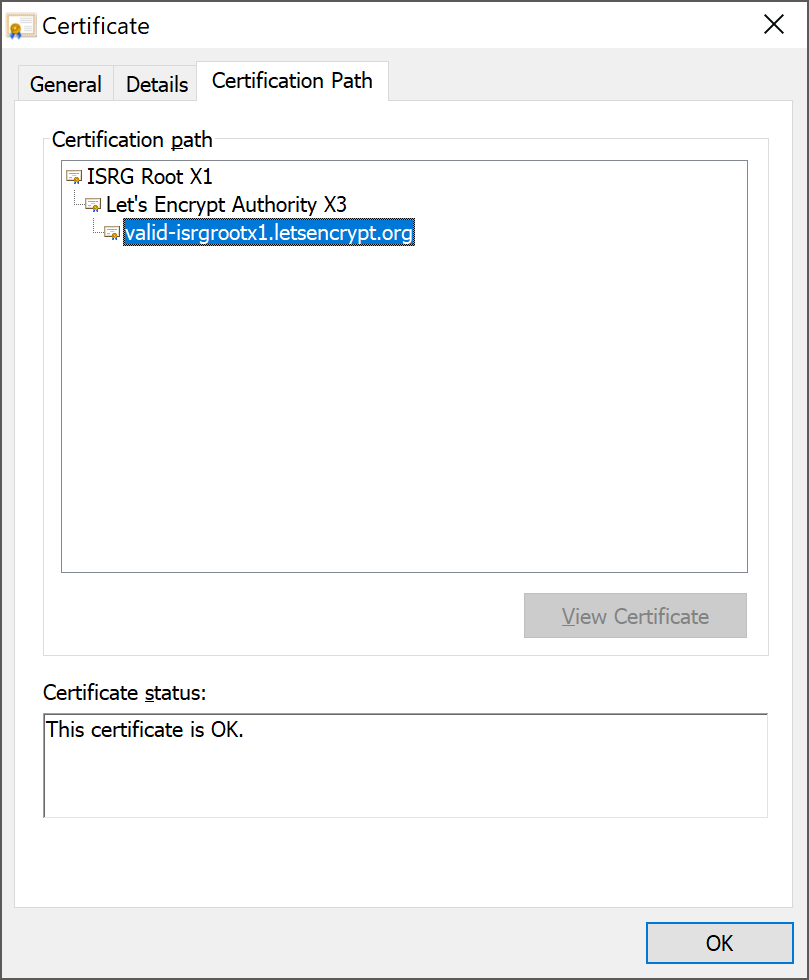This screenshot has width=809, height=980.
Task: Click the ISRG Root X1 certificate icon
Action: pos(74,177)
